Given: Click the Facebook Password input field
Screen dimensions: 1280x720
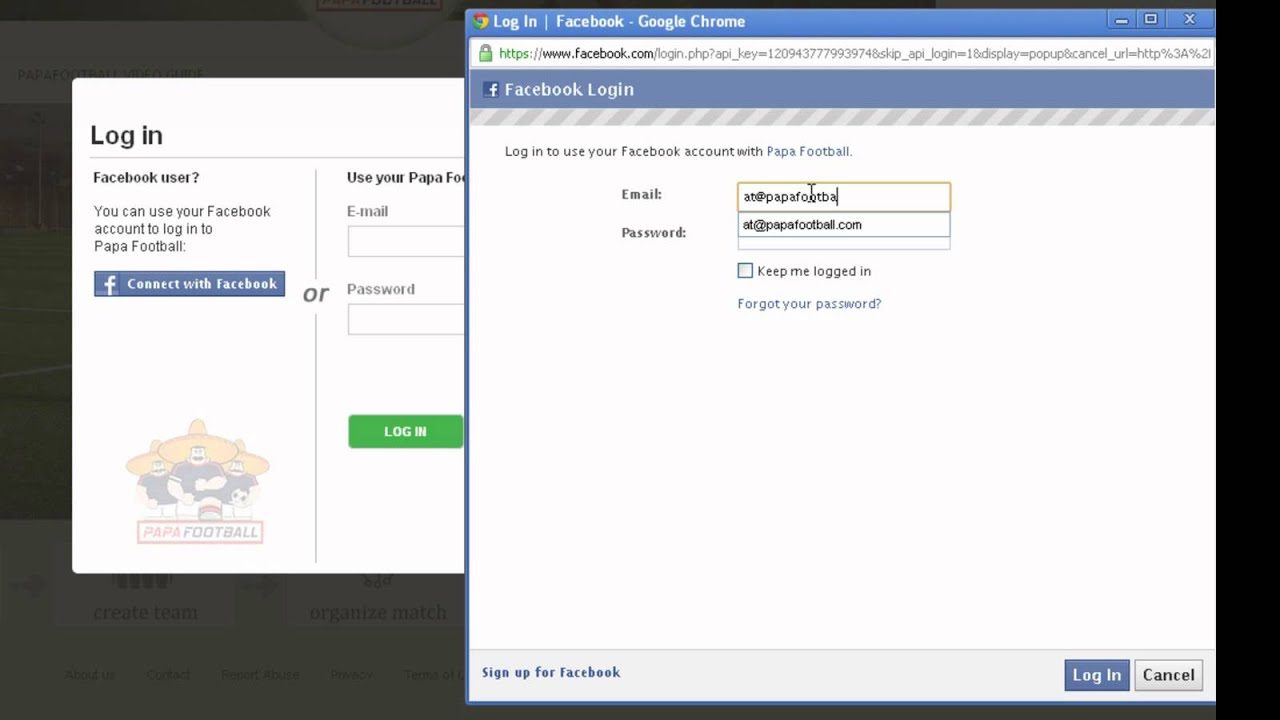Looking at the screenshot, I should pyautogui.click(x=844, y=243).
